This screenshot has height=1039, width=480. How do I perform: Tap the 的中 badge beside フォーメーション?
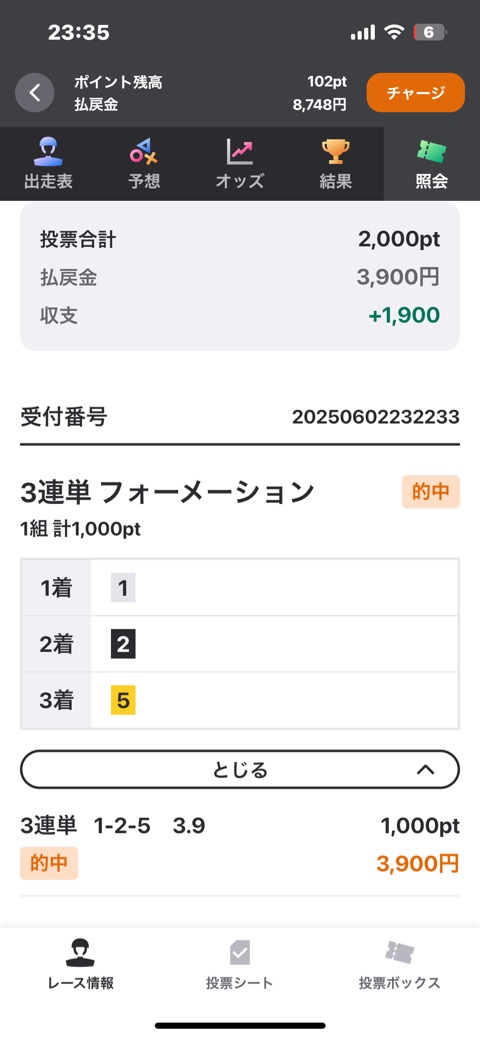click(431, 492)
